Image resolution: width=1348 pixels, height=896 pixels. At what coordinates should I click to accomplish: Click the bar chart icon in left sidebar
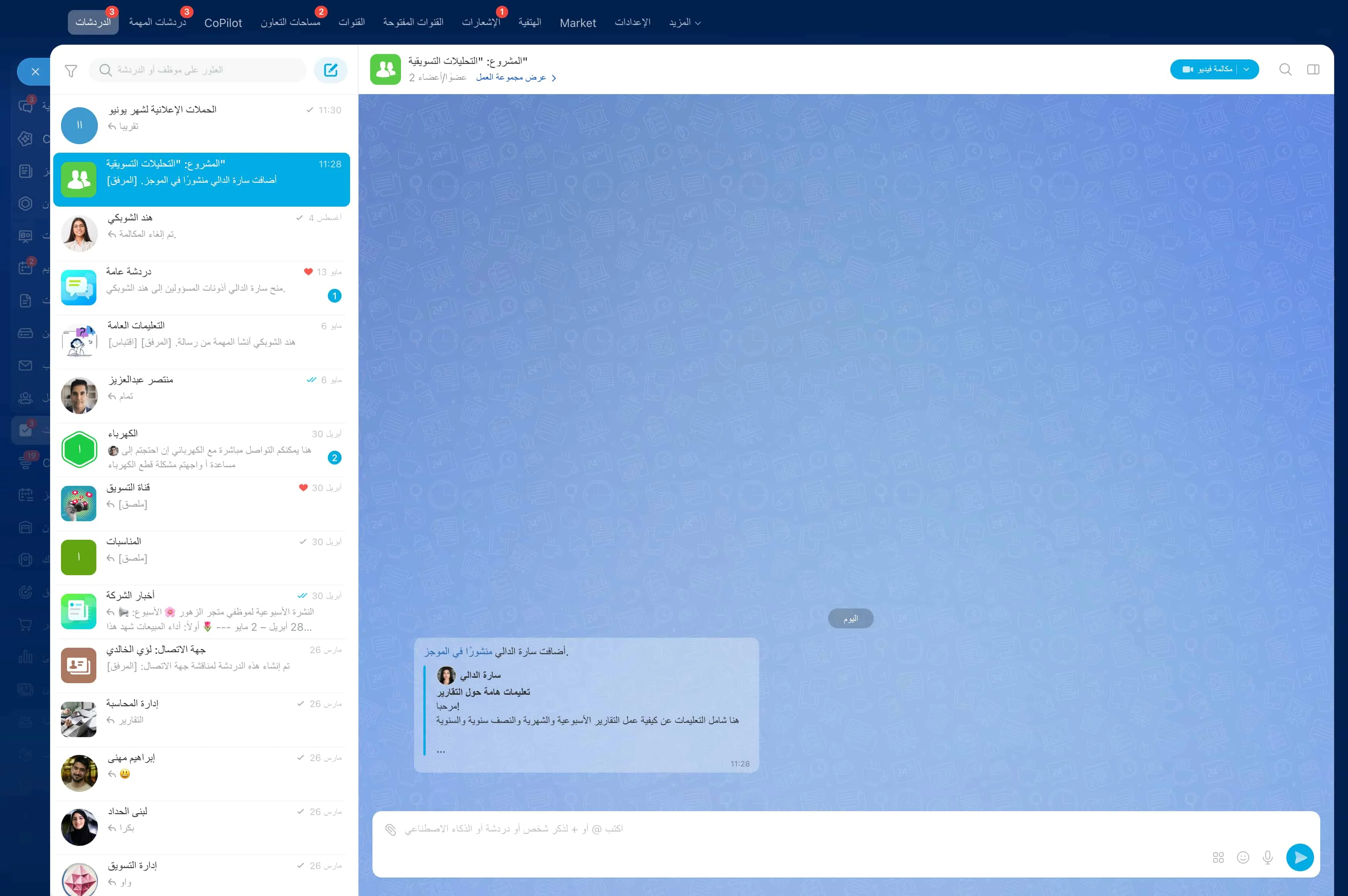pos(25,657)
